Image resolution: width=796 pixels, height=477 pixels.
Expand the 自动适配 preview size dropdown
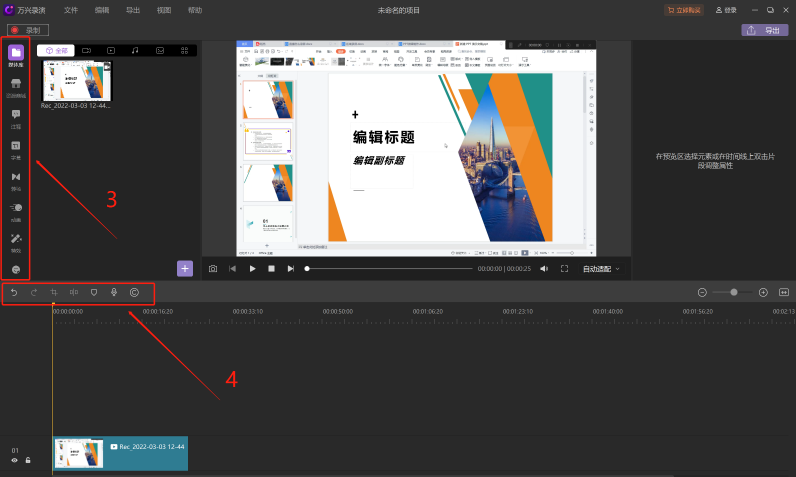click(602, 269)
